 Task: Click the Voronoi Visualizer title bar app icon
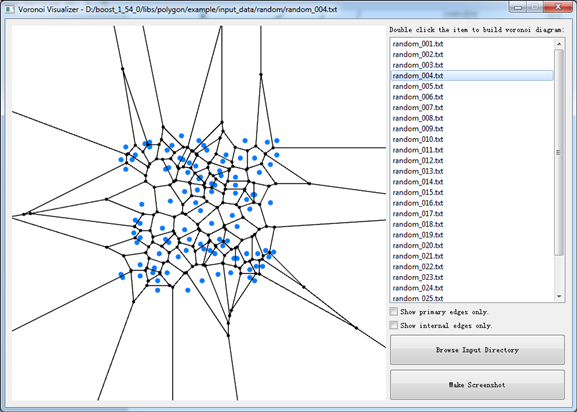10,9
